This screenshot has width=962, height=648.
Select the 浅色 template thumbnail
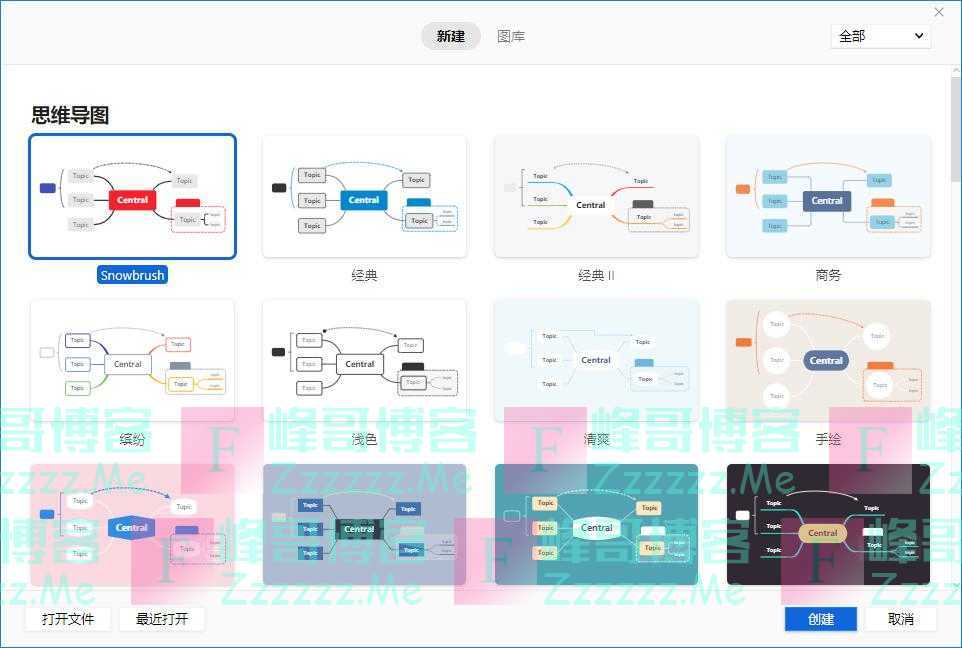pyautogui.click(x=364, y=360)
